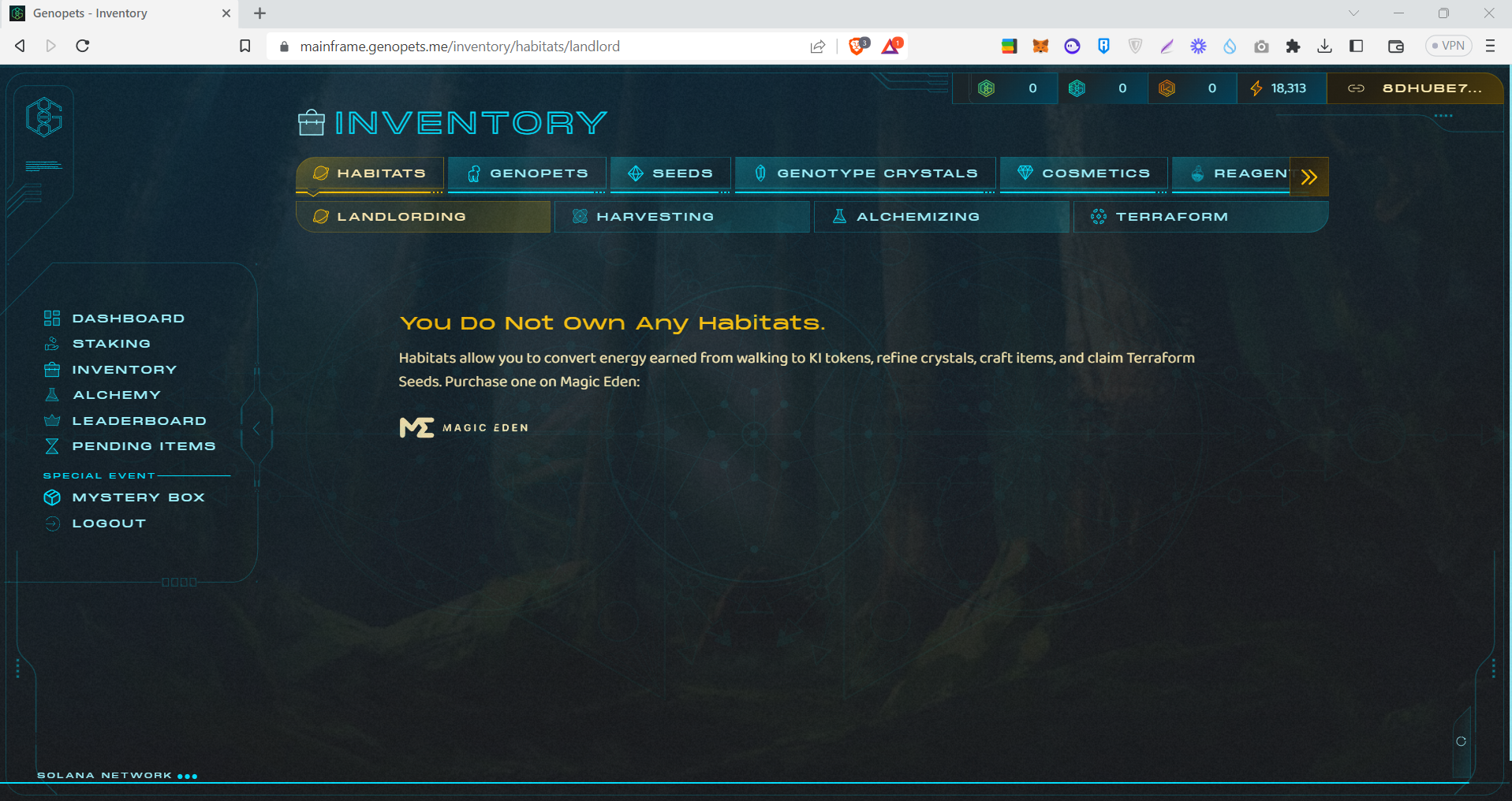Toggle the browser sidebar panel

(x=1357, y=46)
